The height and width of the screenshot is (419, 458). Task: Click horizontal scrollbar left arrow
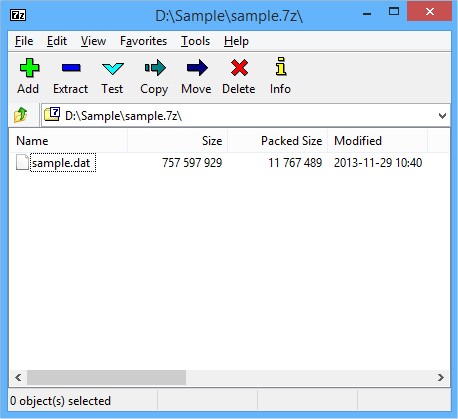tap(18, 378)
